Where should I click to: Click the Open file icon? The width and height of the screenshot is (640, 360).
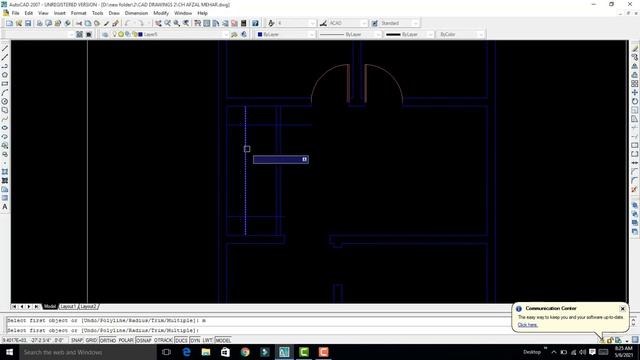(19, 23)
